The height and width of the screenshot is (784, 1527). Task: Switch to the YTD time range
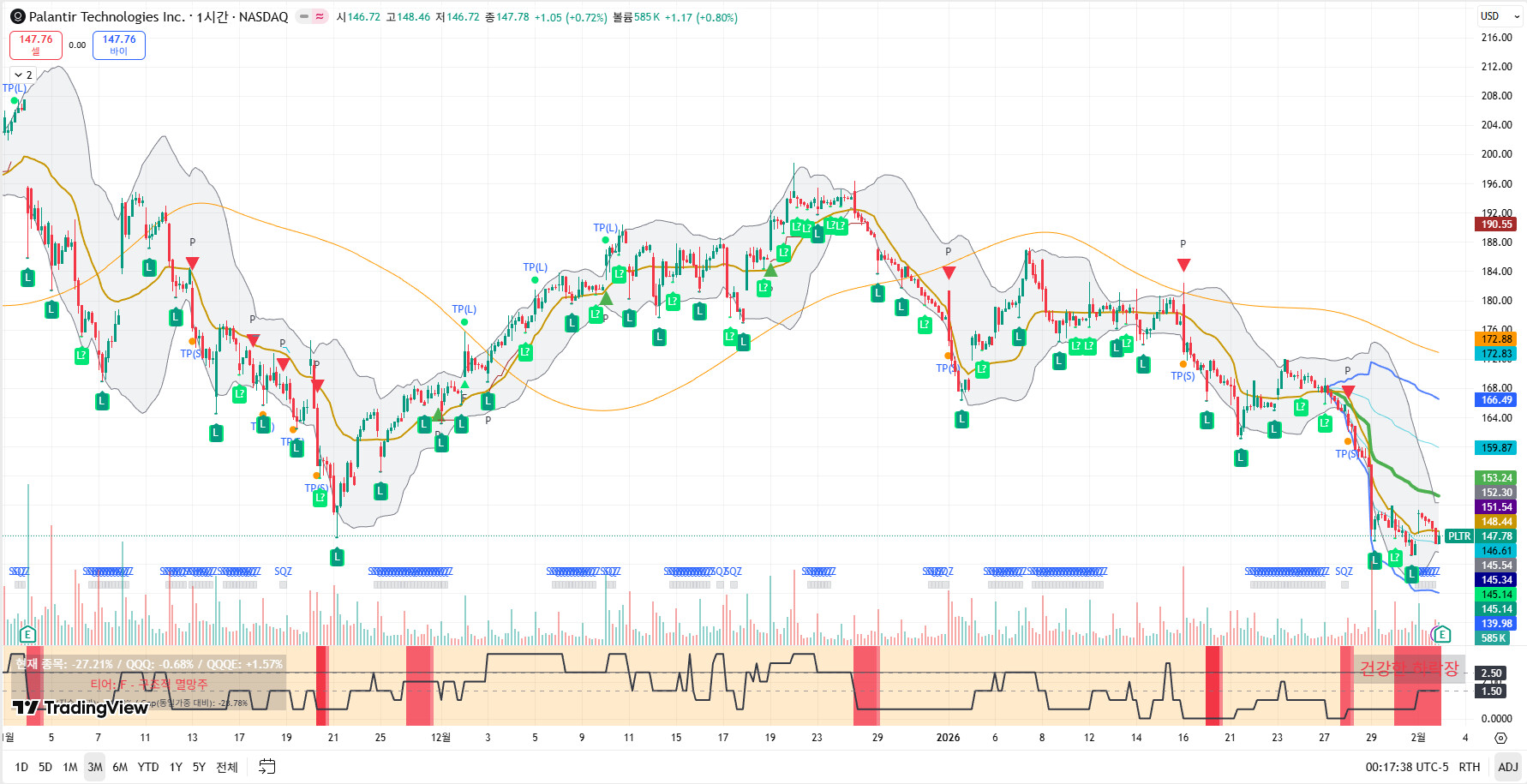tap(148, 767)
